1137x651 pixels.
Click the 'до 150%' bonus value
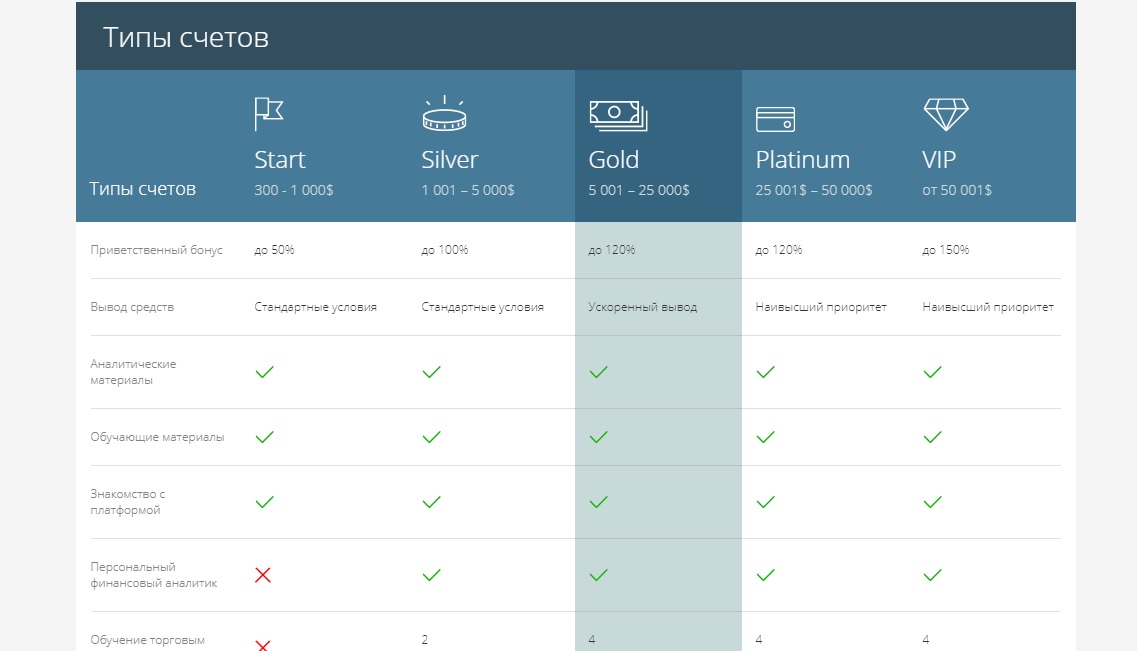tap(946, 249)
